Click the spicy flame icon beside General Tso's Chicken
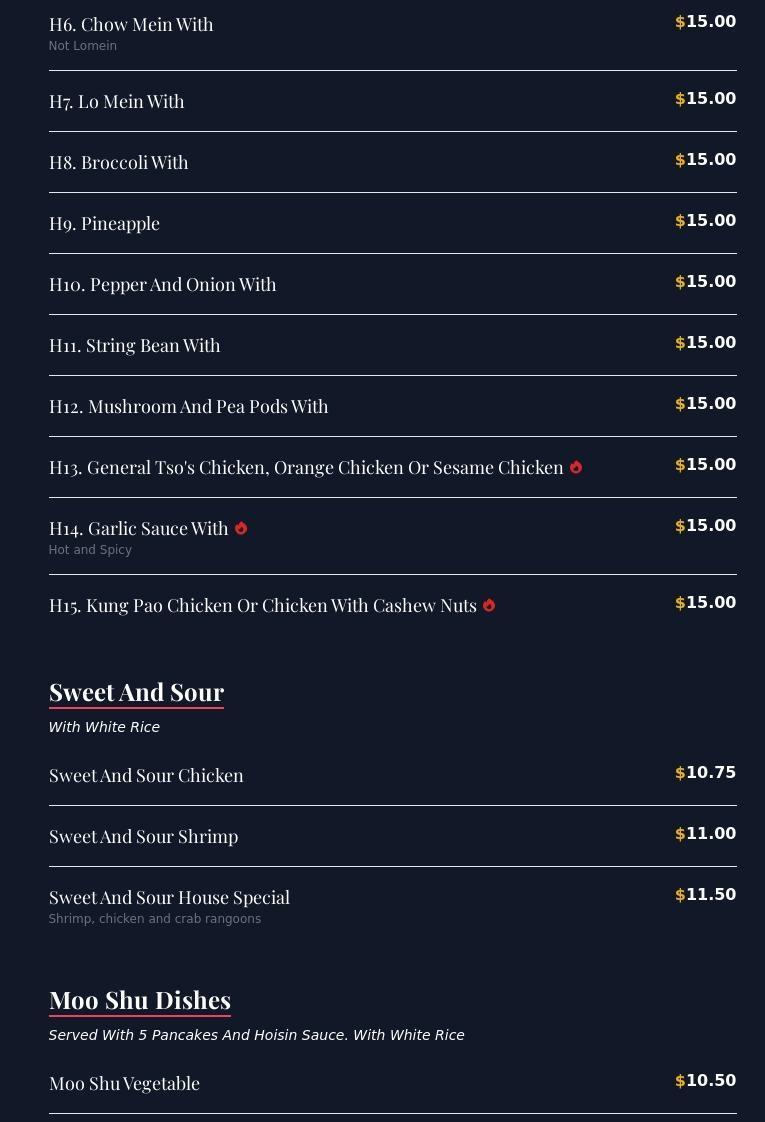765x1122 pixels. (x=576, y=467)
